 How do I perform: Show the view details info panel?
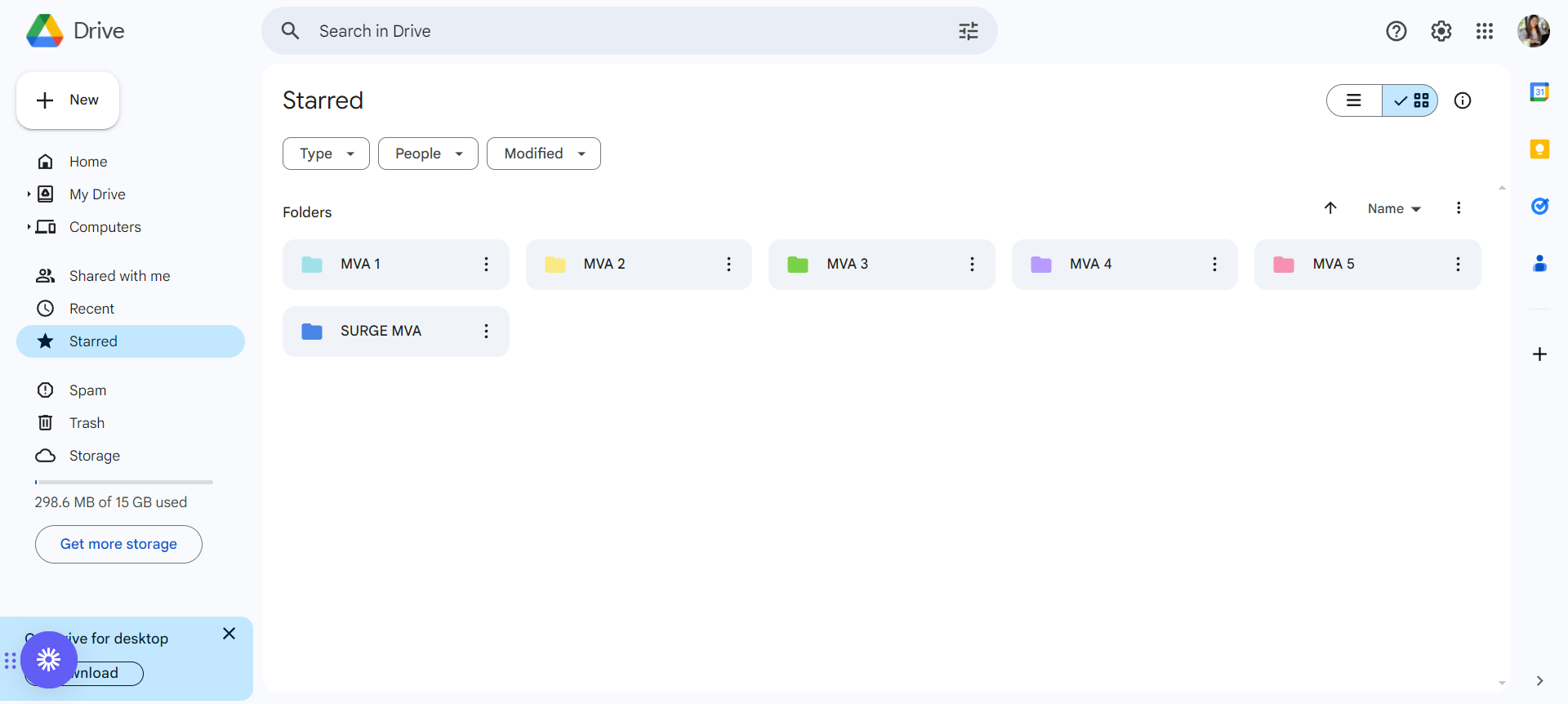1463,100
